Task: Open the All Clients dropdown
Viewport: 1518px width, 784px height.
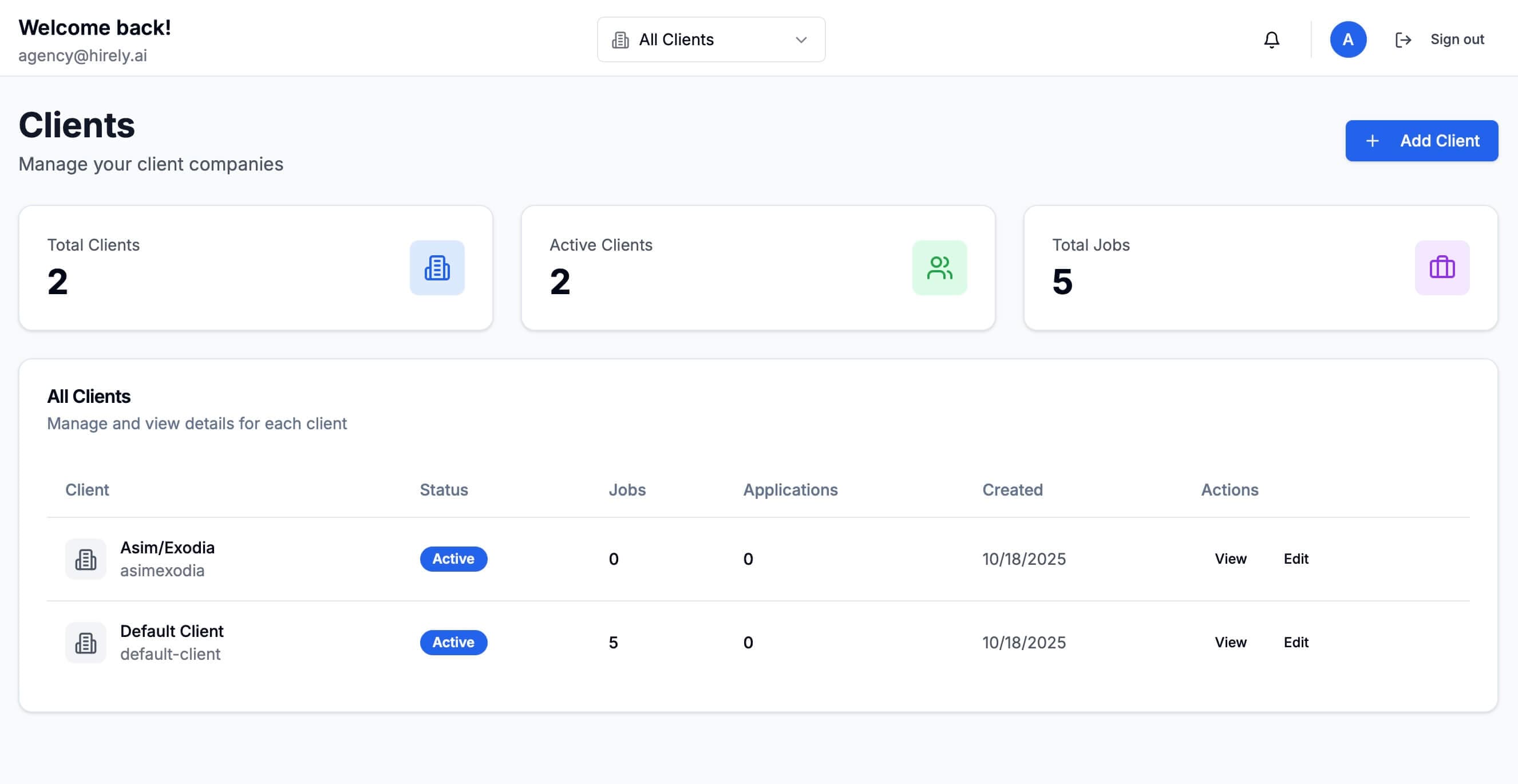Action: click(x=710, y=39)
